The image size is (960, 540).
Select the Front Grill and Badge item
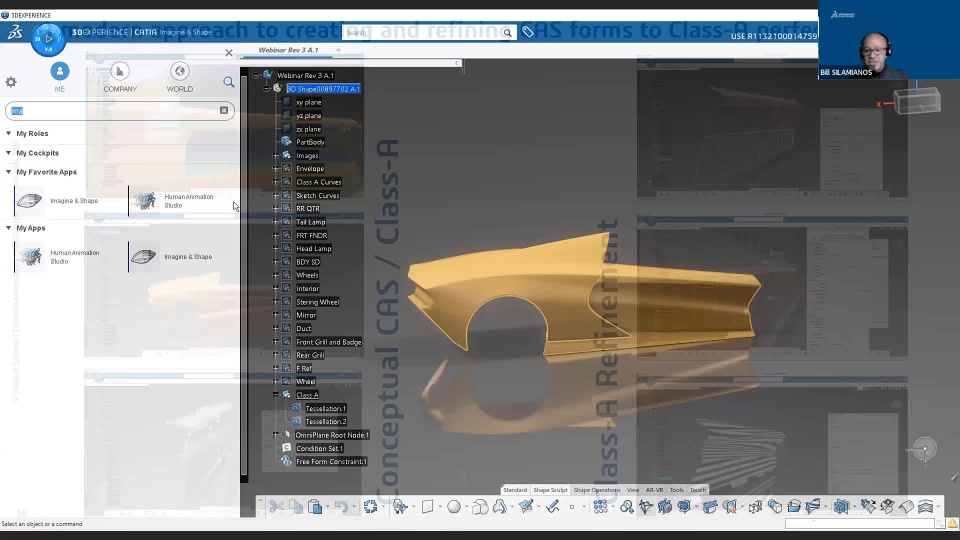coord(329,342)
